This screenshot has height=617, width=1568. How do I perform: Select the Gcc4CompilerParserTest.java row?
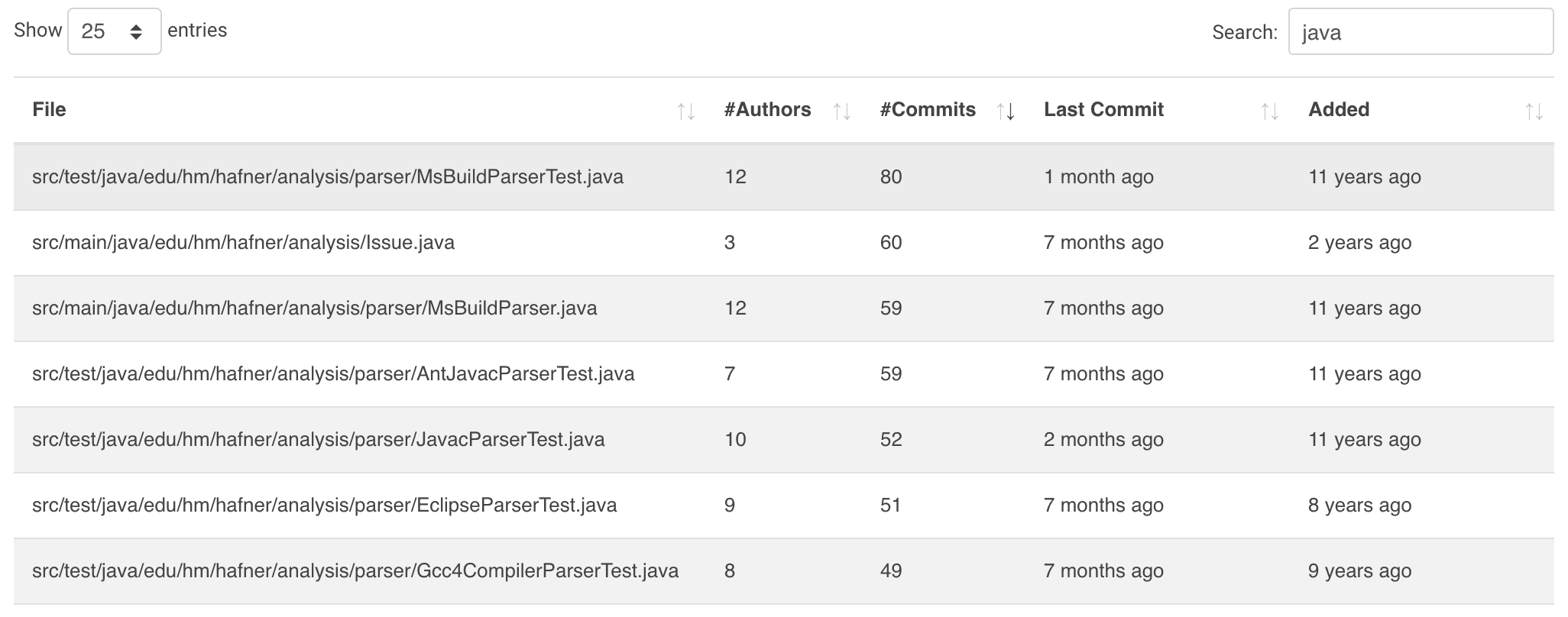[x=355, y=571]
